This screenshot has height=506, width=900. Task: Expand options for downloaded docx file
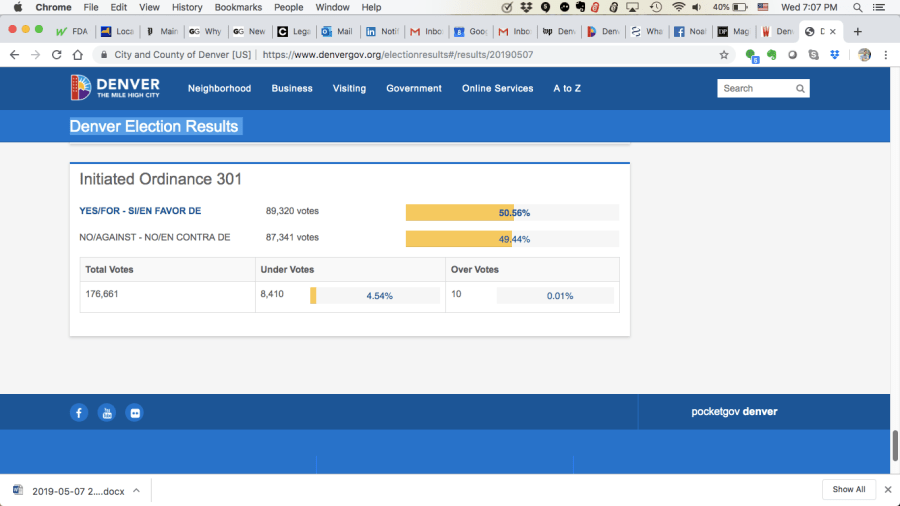[137, 491]
